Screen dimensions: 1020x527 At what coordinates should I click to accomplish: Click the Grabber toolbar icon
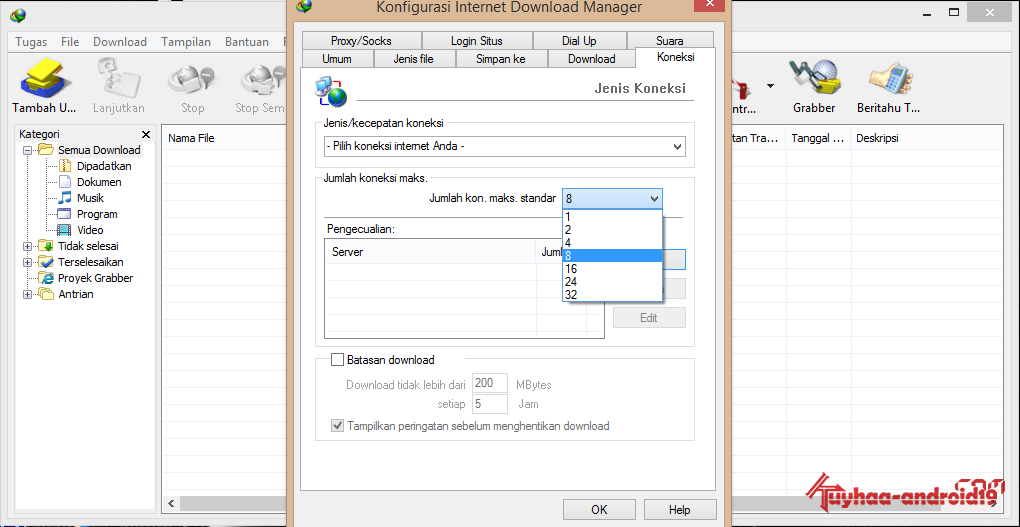point(814,78)
